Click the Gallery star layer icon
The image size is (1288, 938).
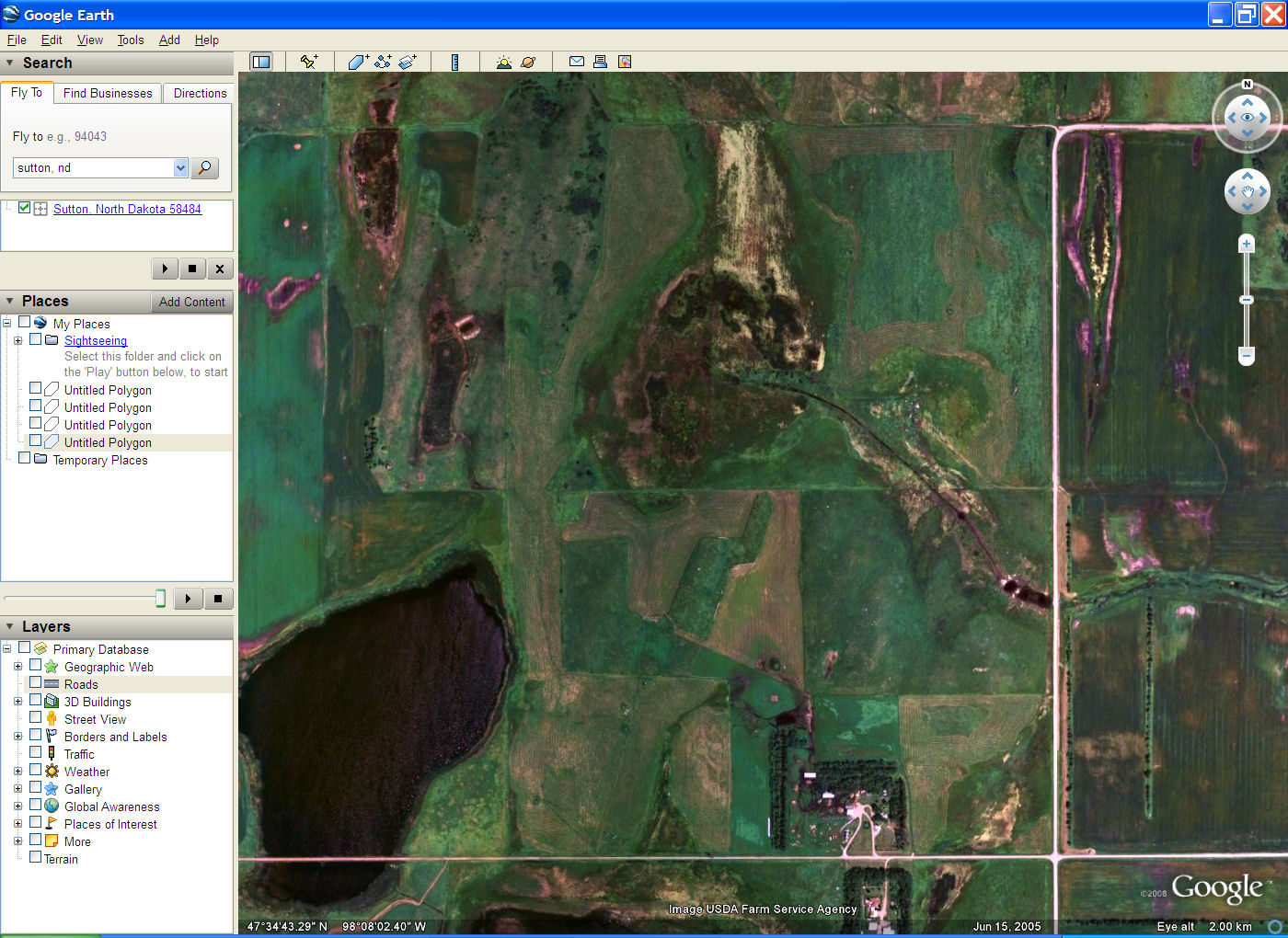(52, 788)
